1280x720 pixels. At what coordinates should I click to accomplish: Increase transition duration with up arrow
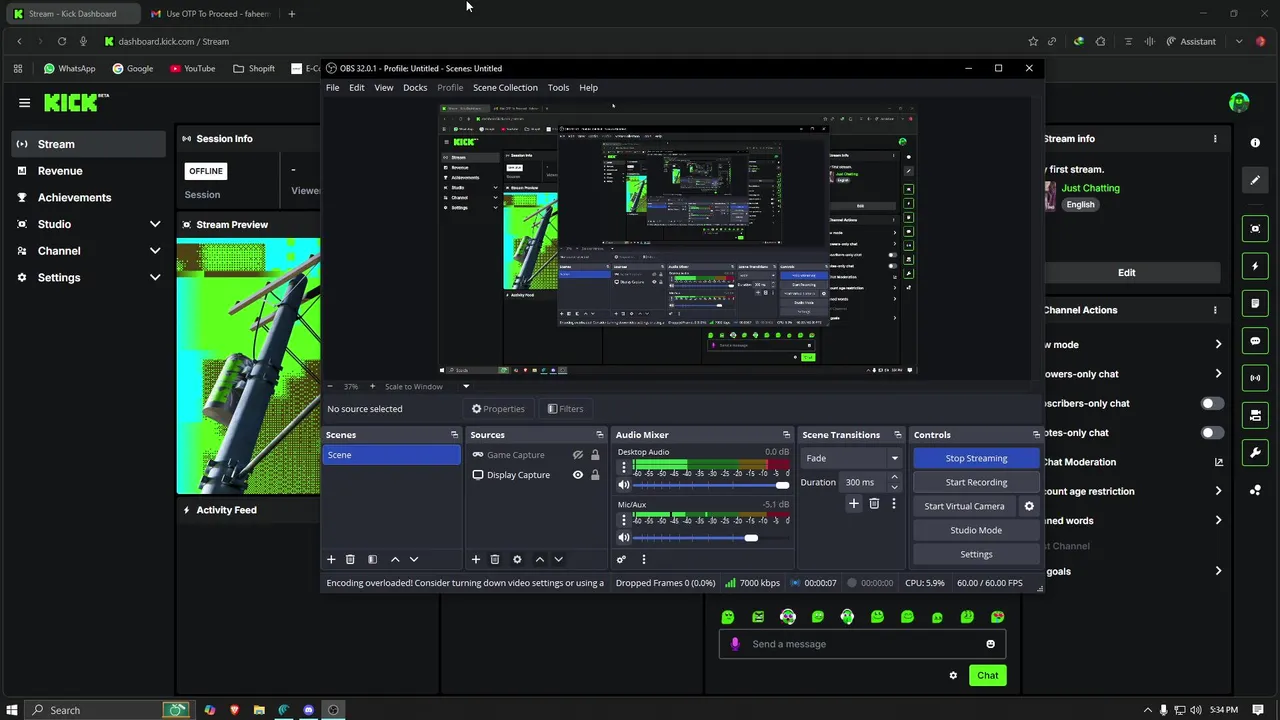pyautogui.click(x=894, y=477)
